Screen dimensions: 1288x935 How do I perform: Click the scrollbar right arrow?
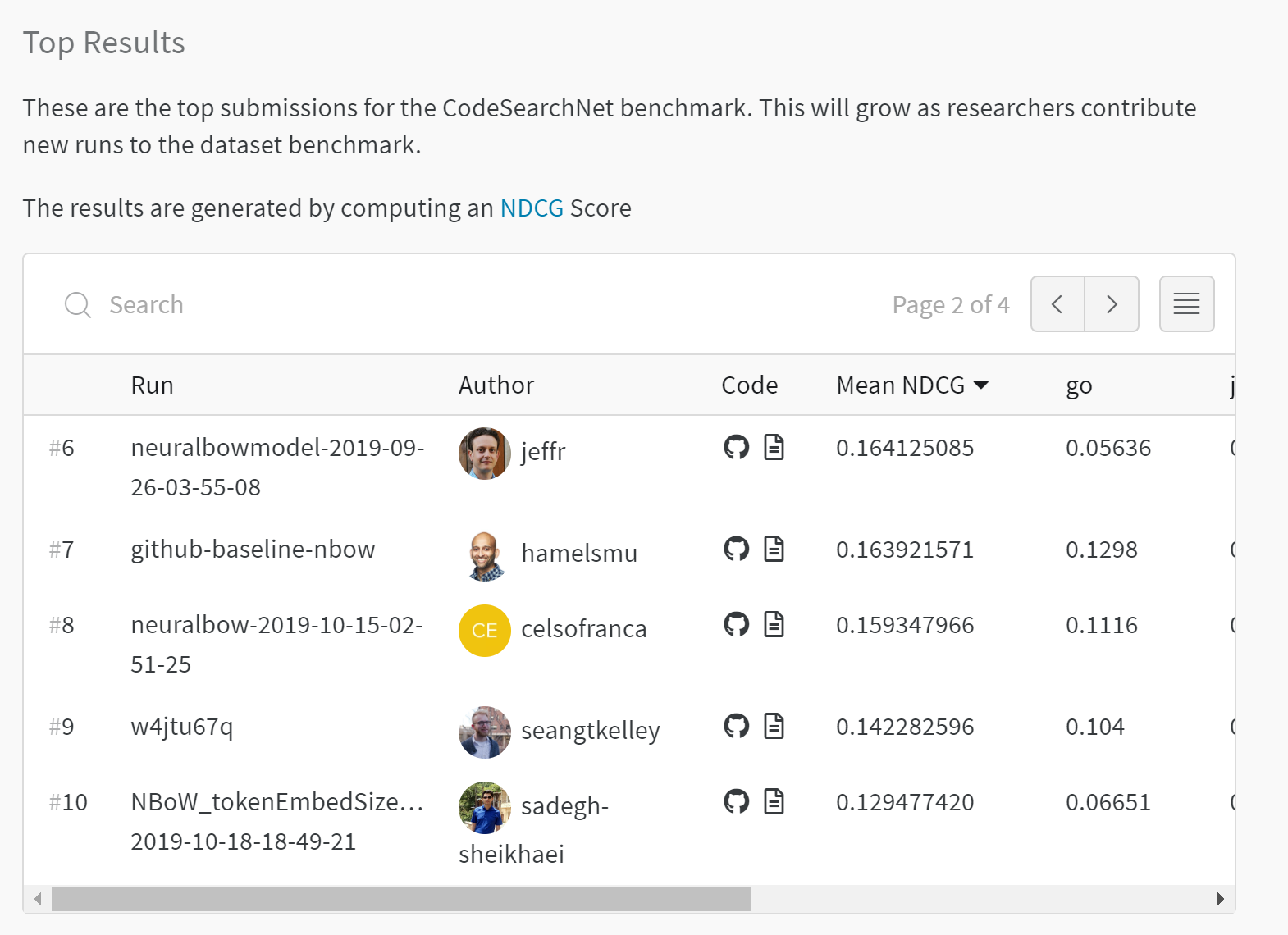[1220, 899]
